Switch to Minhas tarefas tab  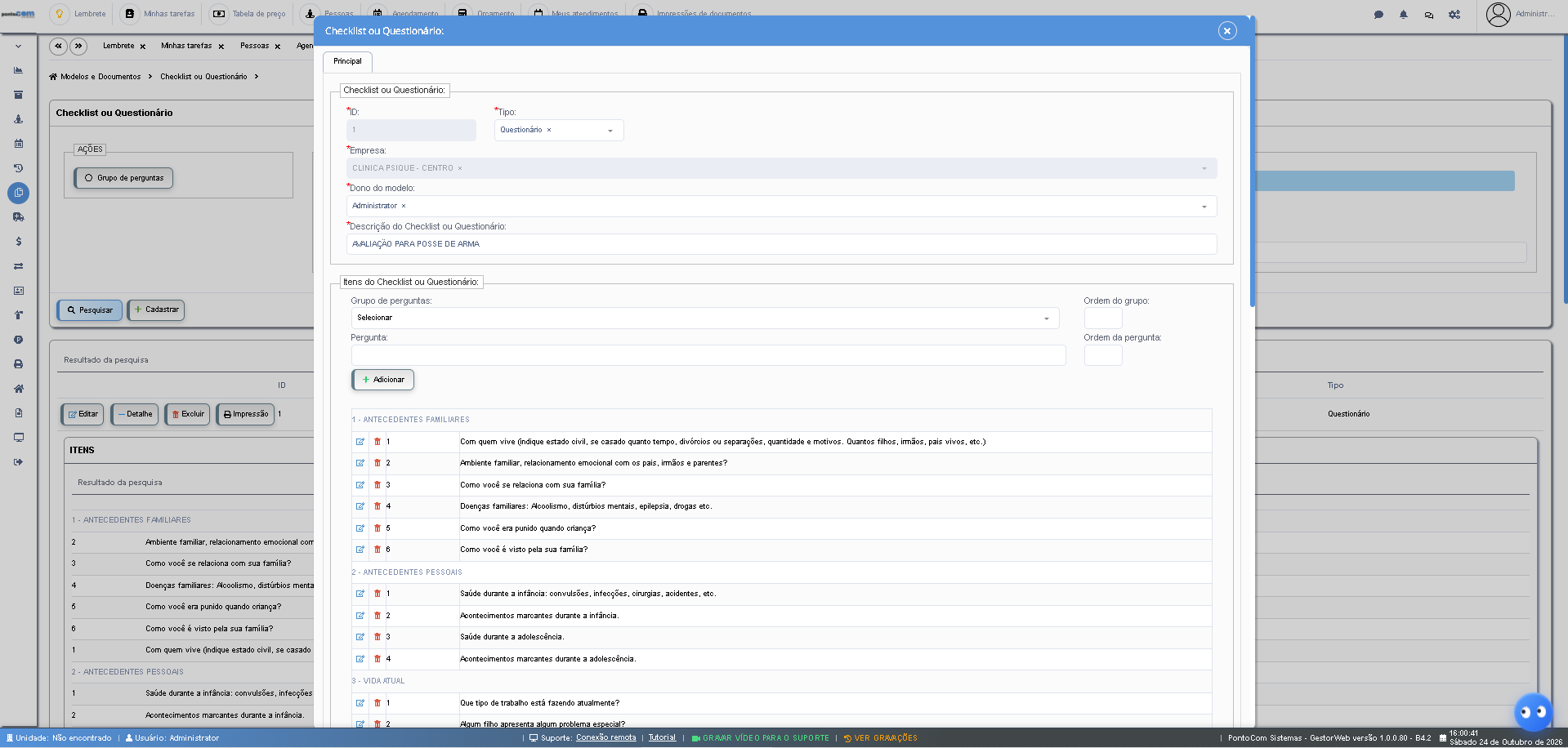pos(186,46)
